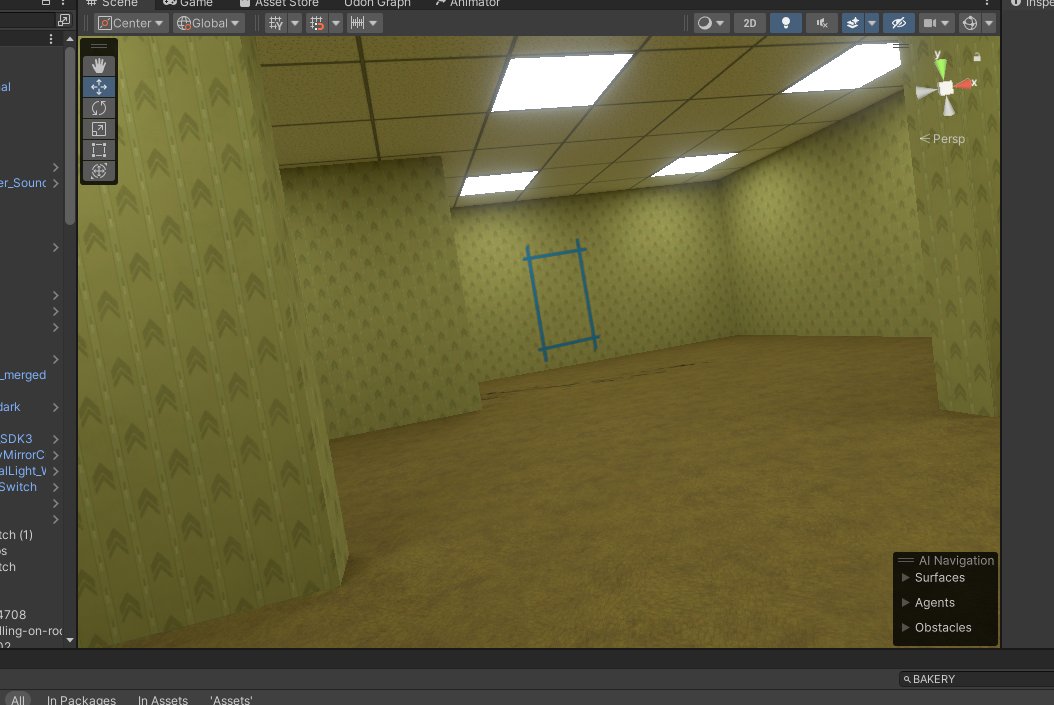Open the Animator tab
This screenshot has width=1054, height=705.
(x=467, y=3)
